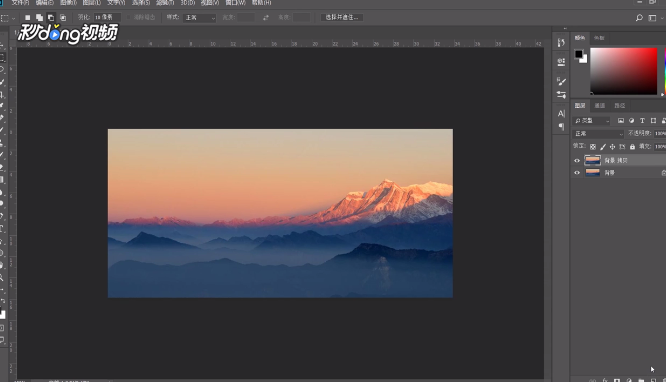666x382 pixels.
Task: Filter layers by shape layer icon
Action: [653, 121]
